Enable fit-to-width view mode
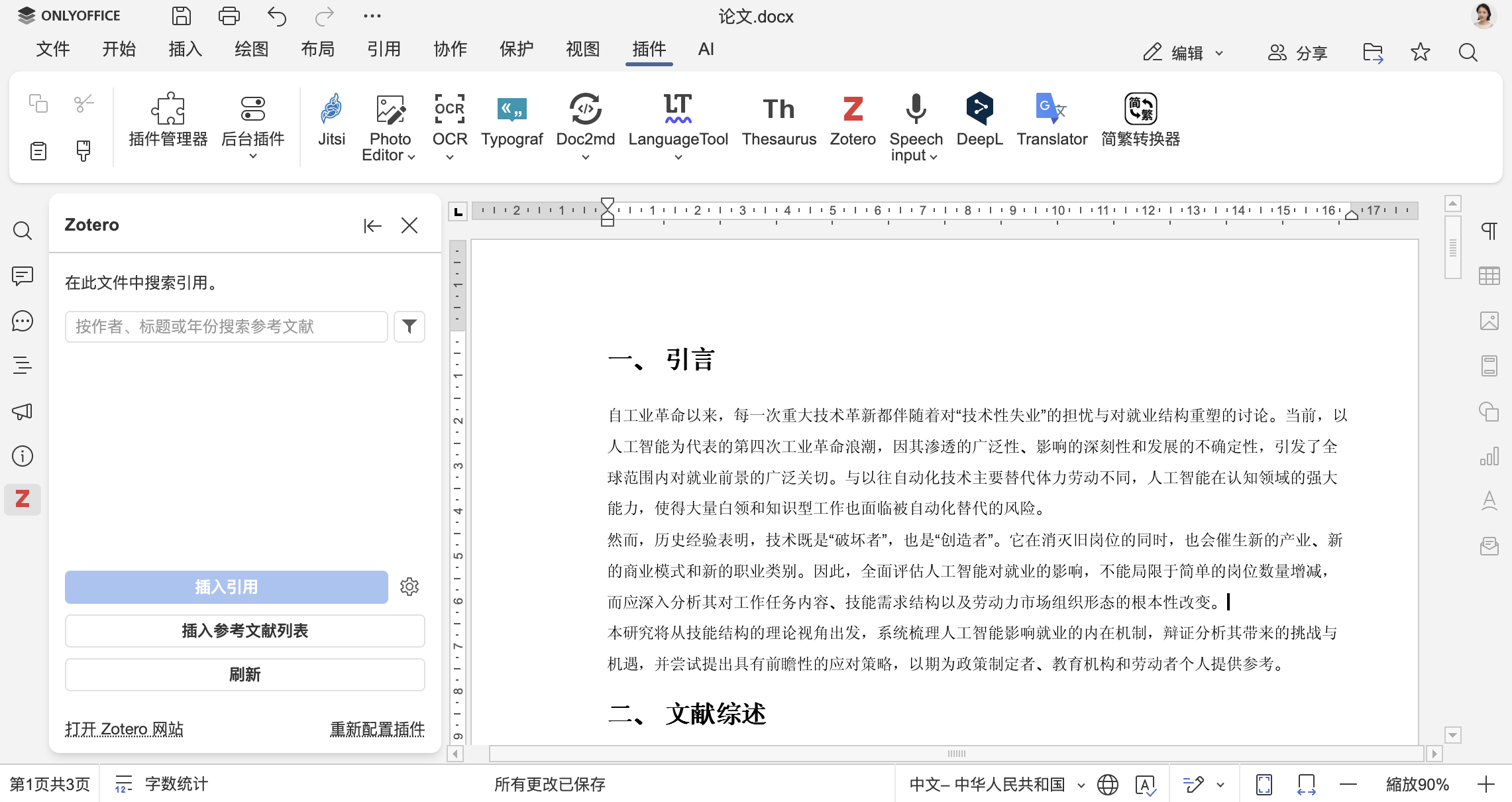The height and width of the screenshot is (802, 1512). pos(1305,784)
